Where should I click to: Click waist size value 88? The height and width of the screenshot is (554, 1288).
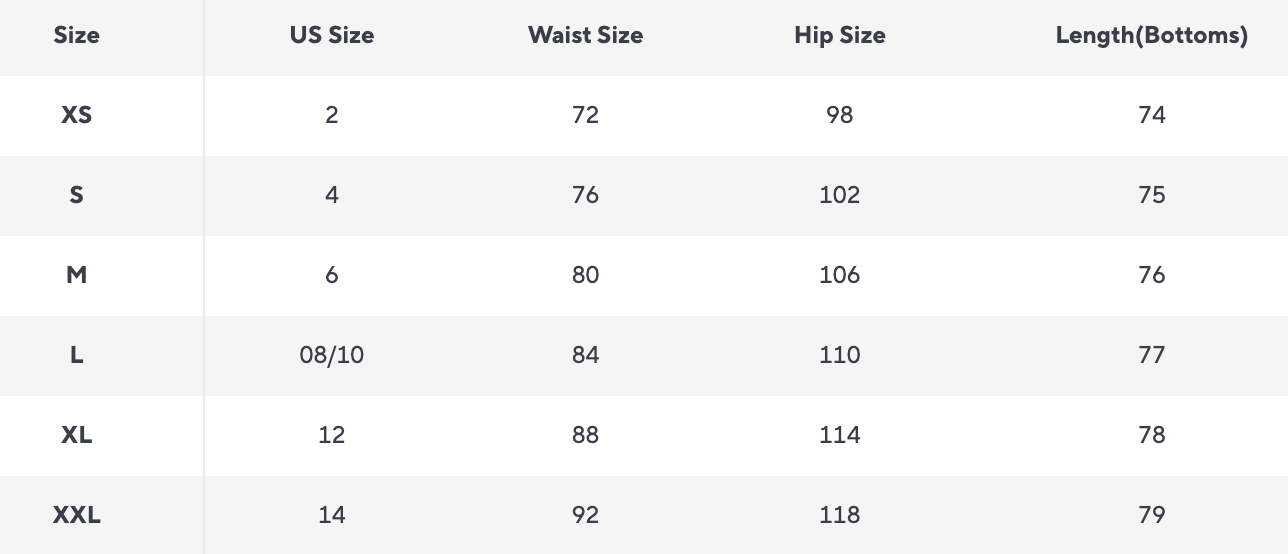point(585,435)
